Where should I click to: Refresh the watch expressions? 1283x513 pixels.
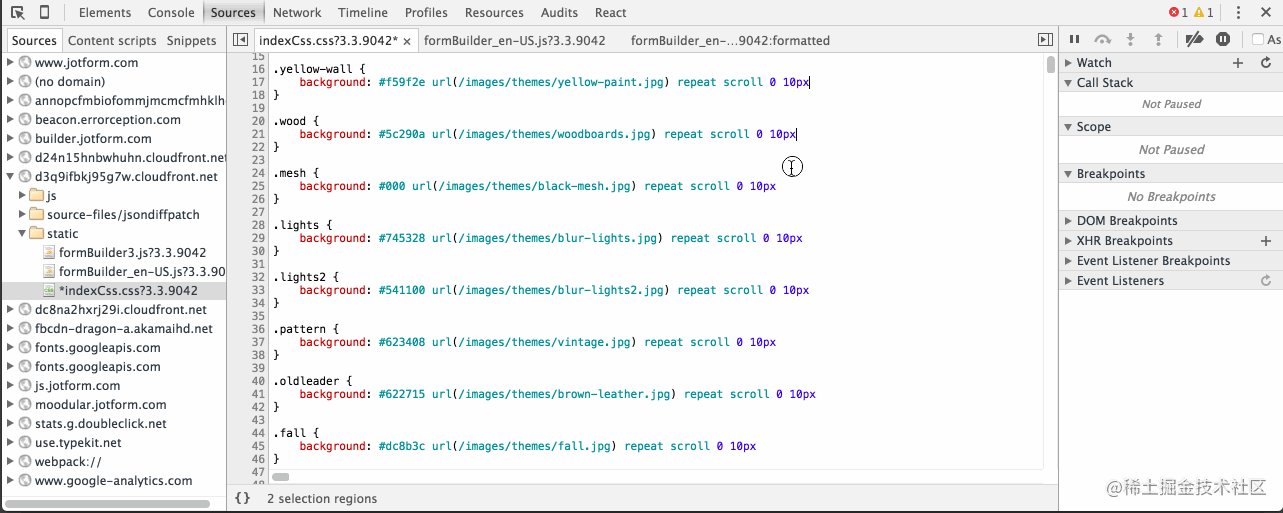1266,63
